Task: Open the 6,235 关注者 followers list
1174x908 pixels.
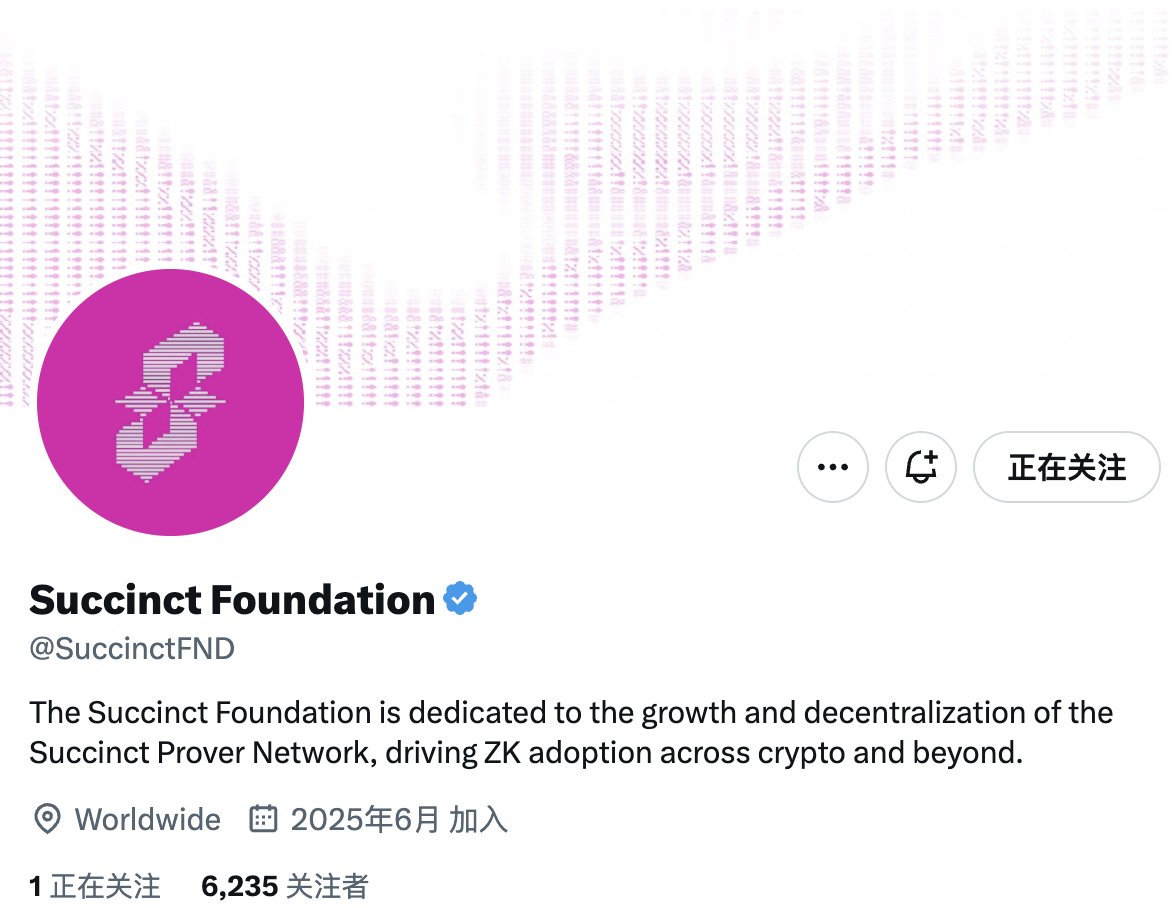Action: [x=285, y=886]
